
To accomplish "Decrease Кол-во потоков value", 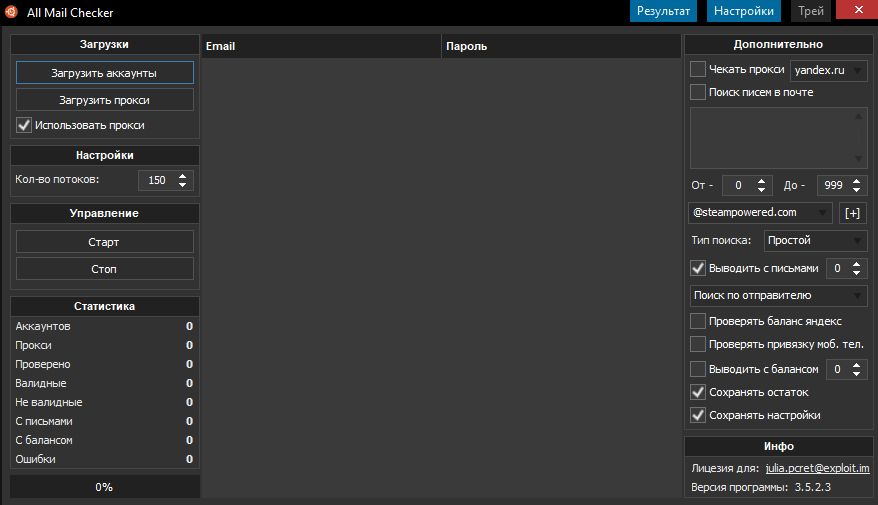I will [x=183, y=184].
